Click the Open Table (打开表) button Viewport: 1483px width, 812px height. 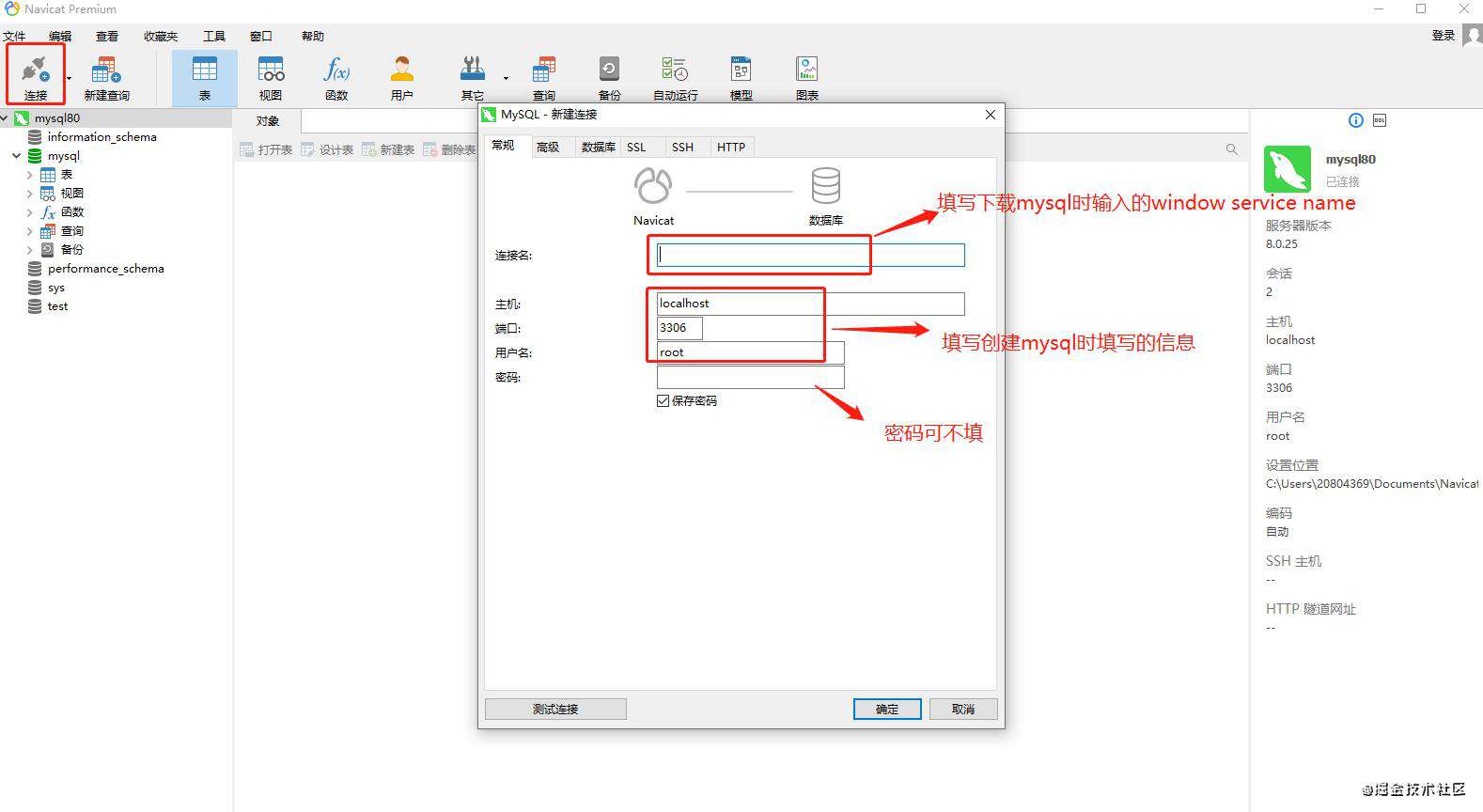[266, 150]
